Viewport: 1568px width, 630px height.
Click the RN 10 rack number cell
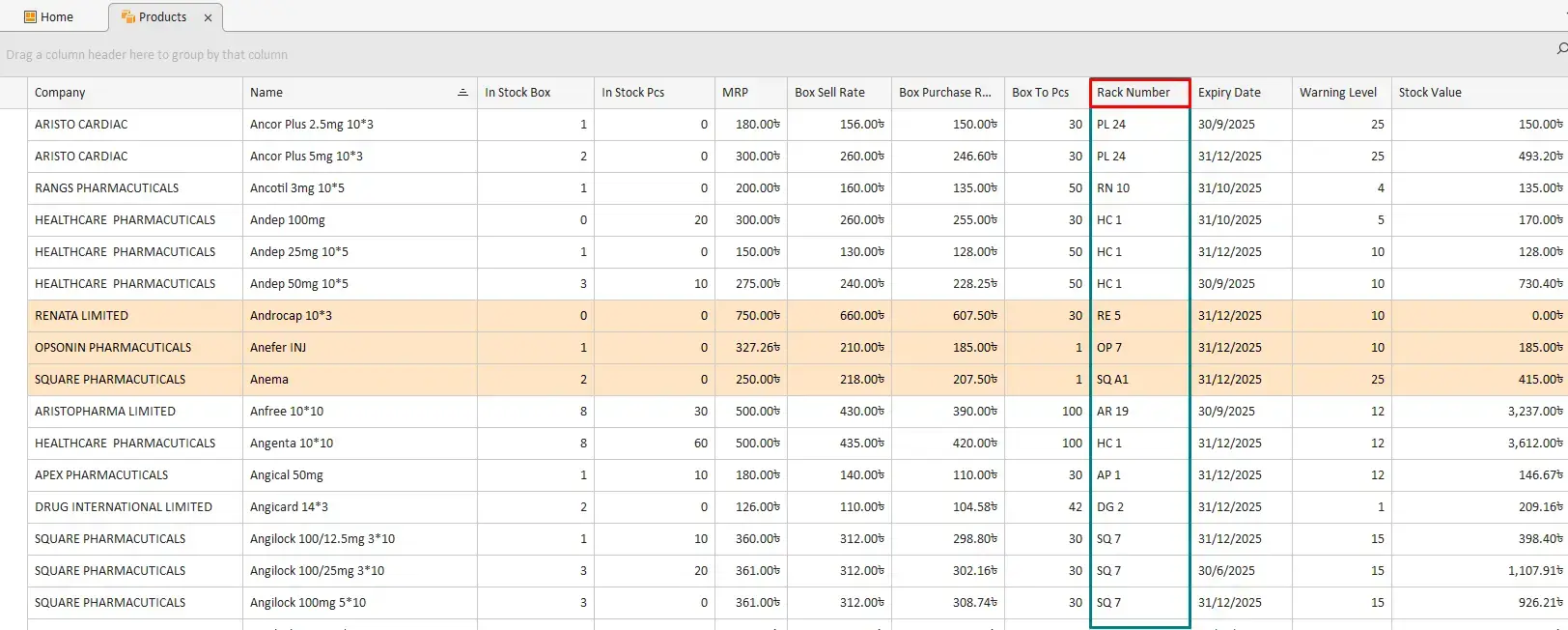coord(1140,188)
